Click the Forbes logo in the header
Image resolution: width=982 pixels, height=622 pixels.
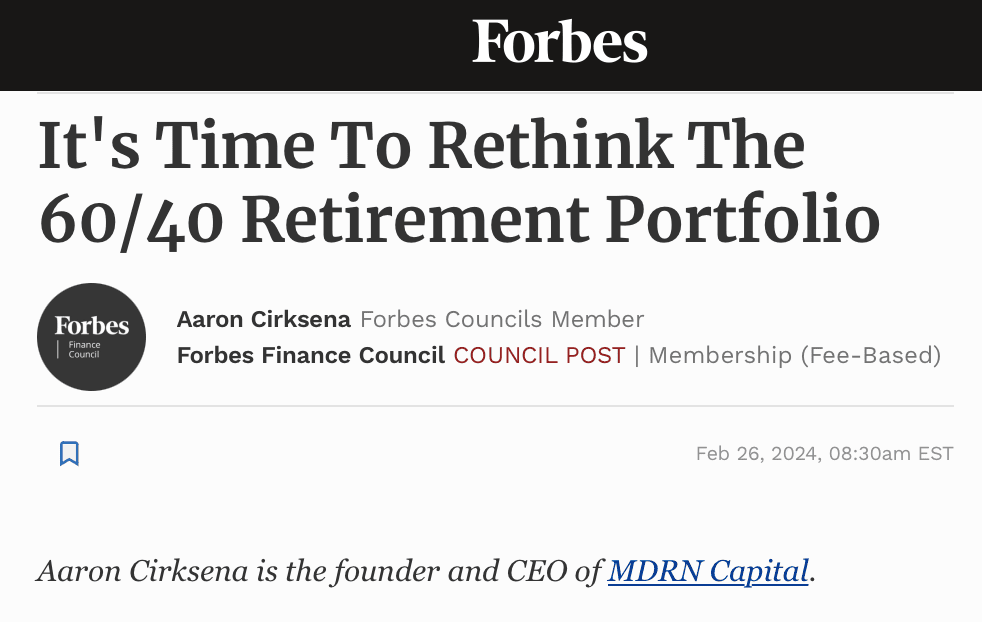[x=560, y=43]
